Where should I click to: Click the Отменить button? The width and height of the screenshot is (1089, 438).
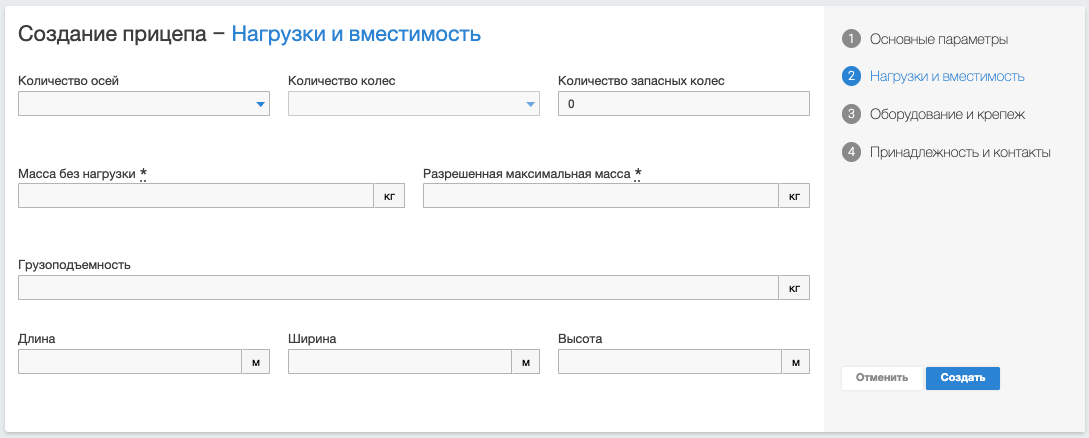(881, 378)
